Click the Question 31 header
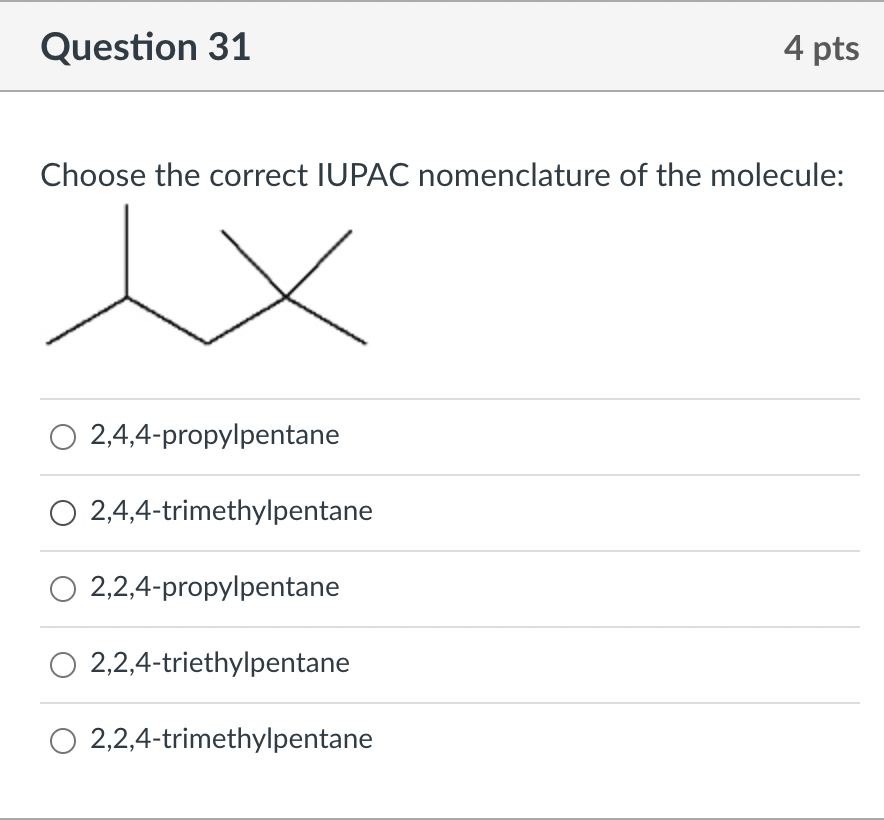The height and width of the screenshot is (820, 884). pos(143,46)
